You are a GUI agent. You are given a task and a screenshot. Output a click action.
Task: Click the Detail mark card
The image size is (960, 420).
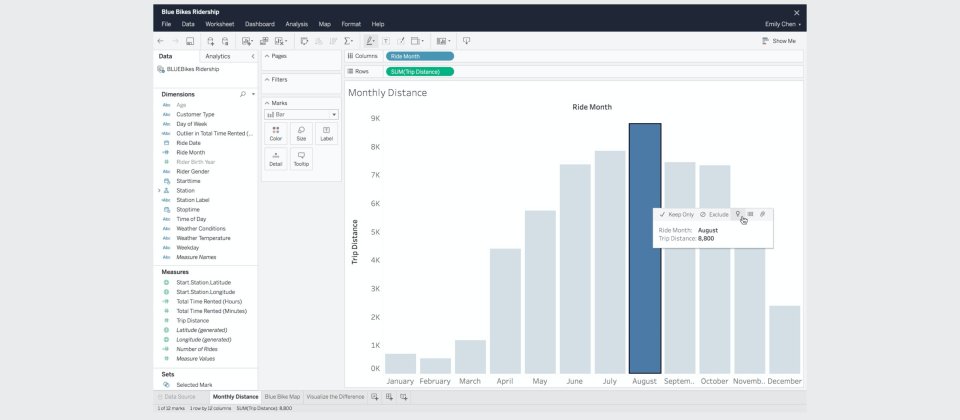point(276,159)
